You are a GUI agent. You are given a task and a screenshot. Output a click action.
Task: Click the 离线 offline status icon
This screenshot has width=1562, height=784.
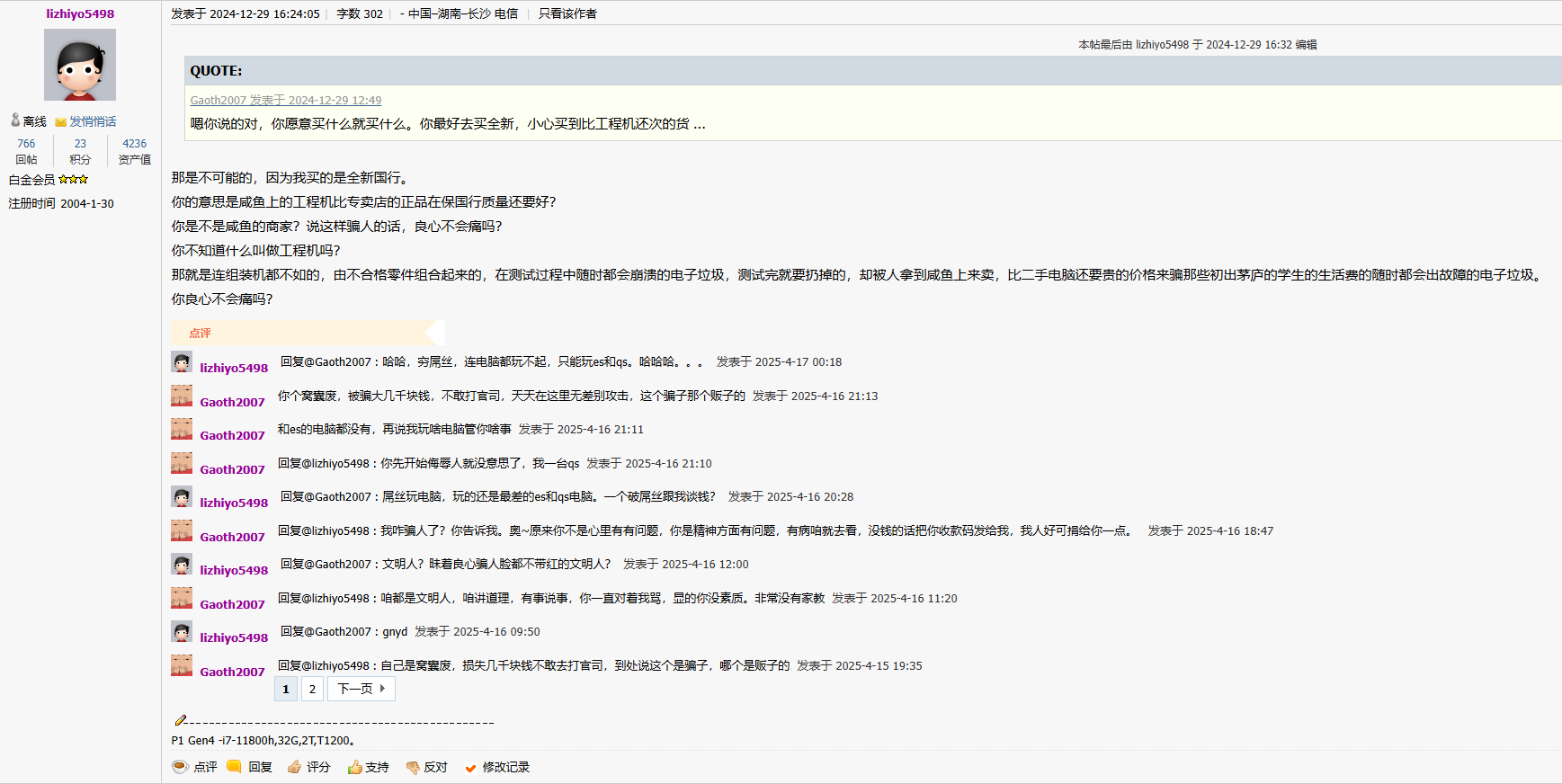tap(15, 120)
